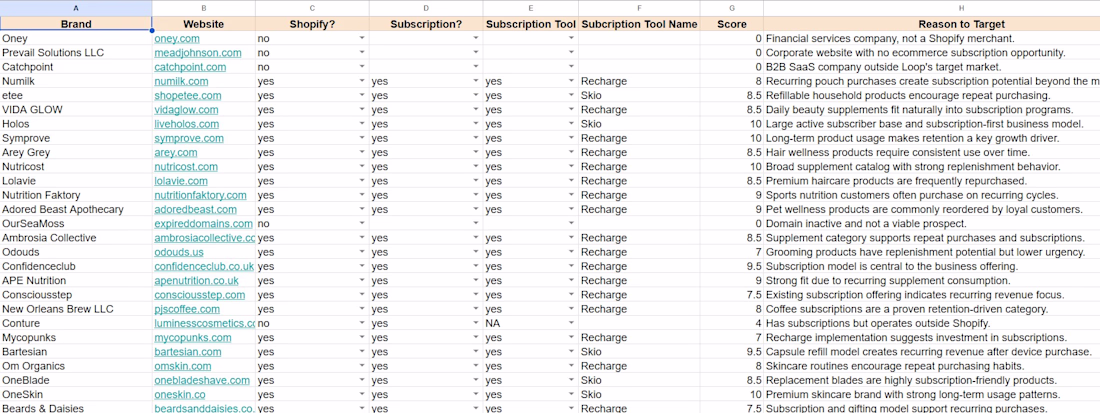This screenshot has width=1100, height=413.
Task: Open Subscription Tool dropdown in OneSkin row
Action: click(x=572, y=395)
